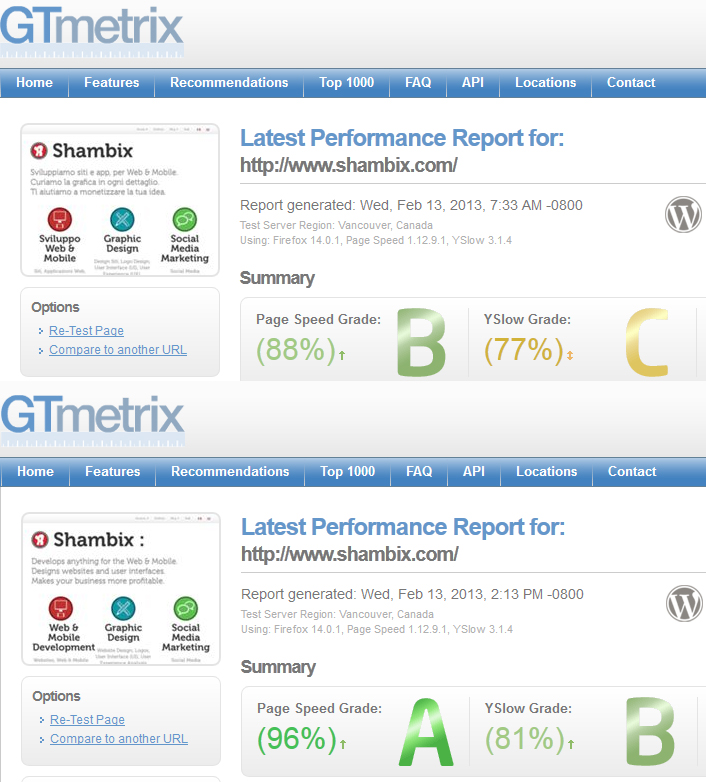Open FAQ in the menu above the 7:33 AM report
The image size is (706, 782).
coord(418,83)
